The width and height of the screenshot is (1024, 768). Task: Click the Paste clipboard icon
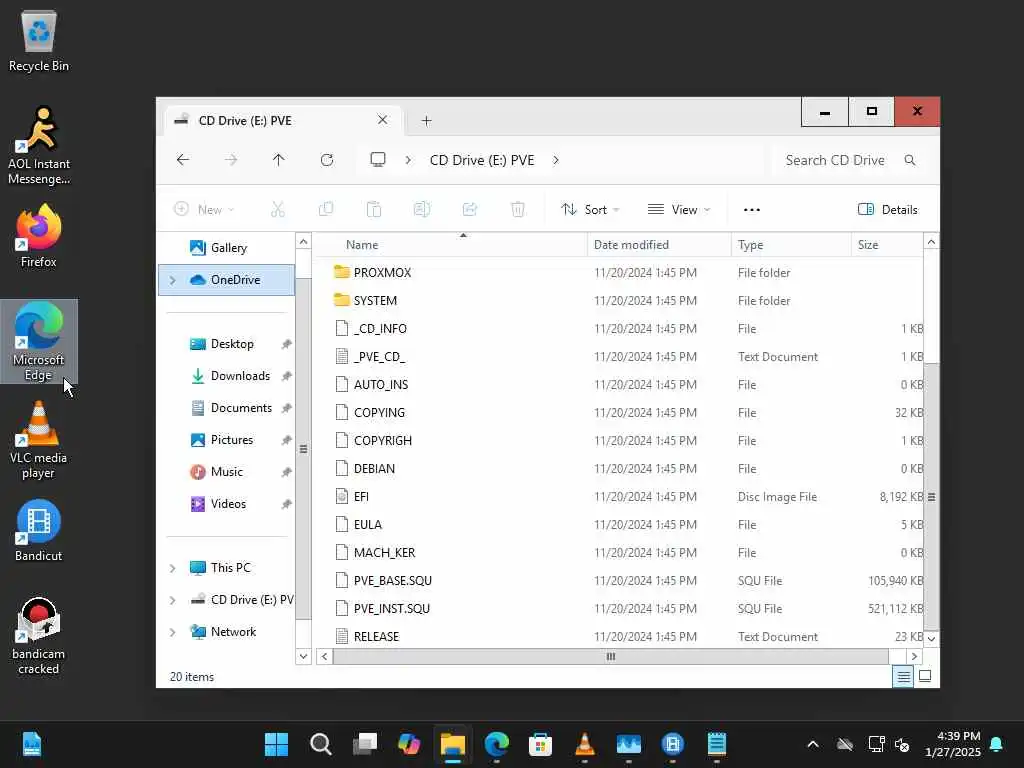point(374,209)
